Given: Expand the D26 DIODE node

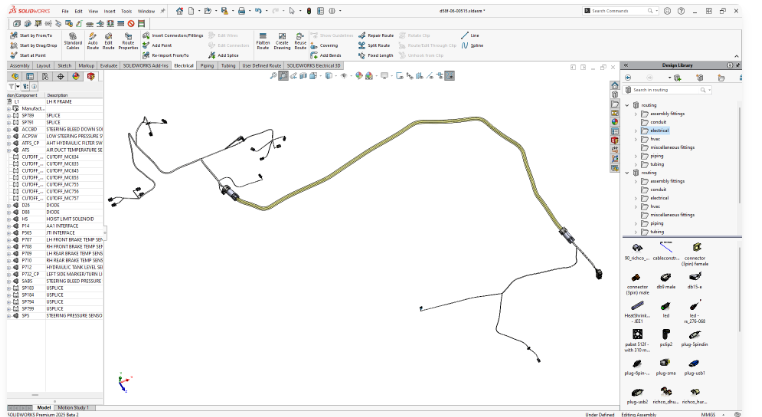Looking at the screenshot, I should (x=9, y=205).
